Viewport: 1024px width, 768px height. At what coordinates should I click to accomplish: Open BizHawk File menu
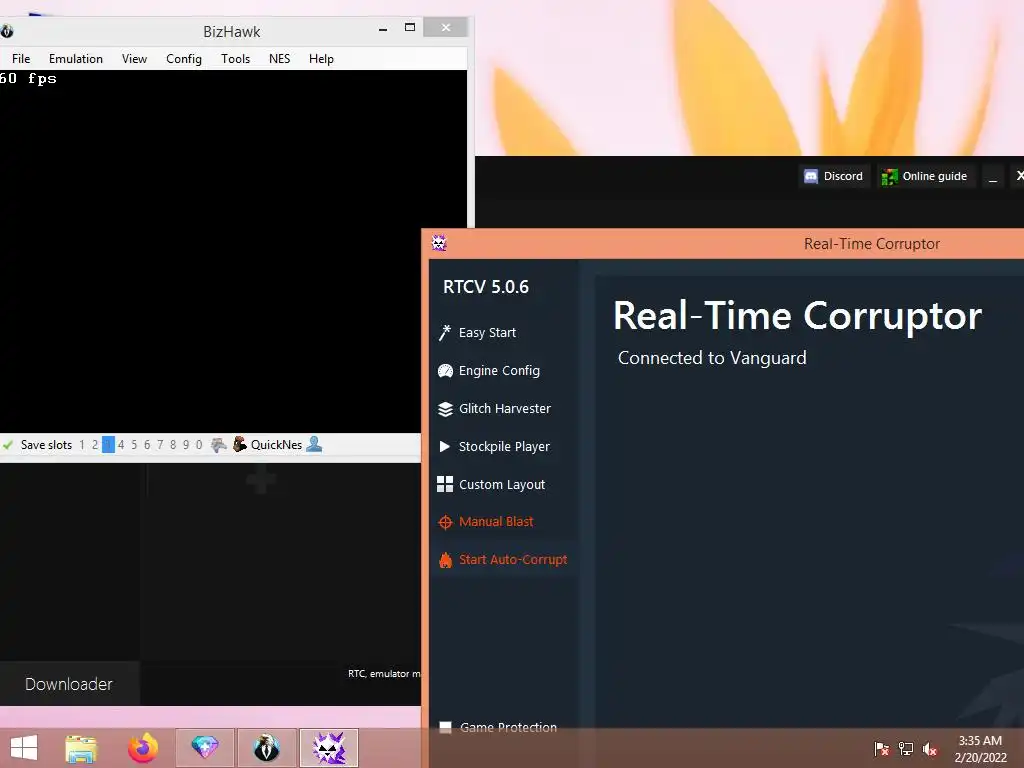(21, 59)
